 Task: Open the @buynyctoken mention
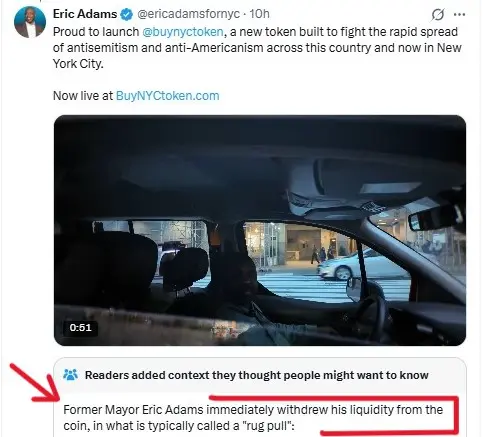(183, 32)
